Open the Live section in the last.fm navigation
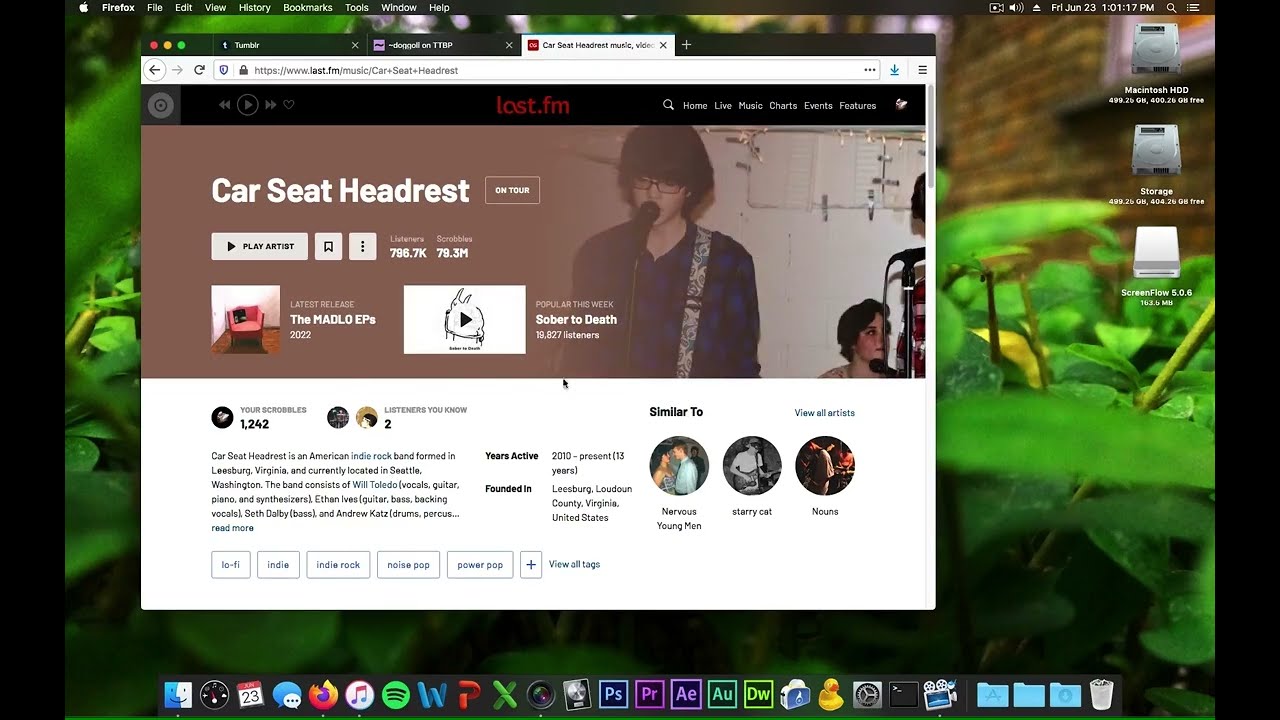 (x=723, y=106)
